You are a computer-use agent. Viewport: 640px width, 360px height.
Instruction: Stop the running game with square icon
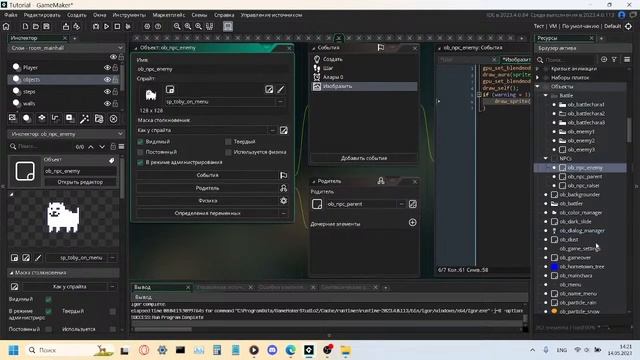point(117,27)
